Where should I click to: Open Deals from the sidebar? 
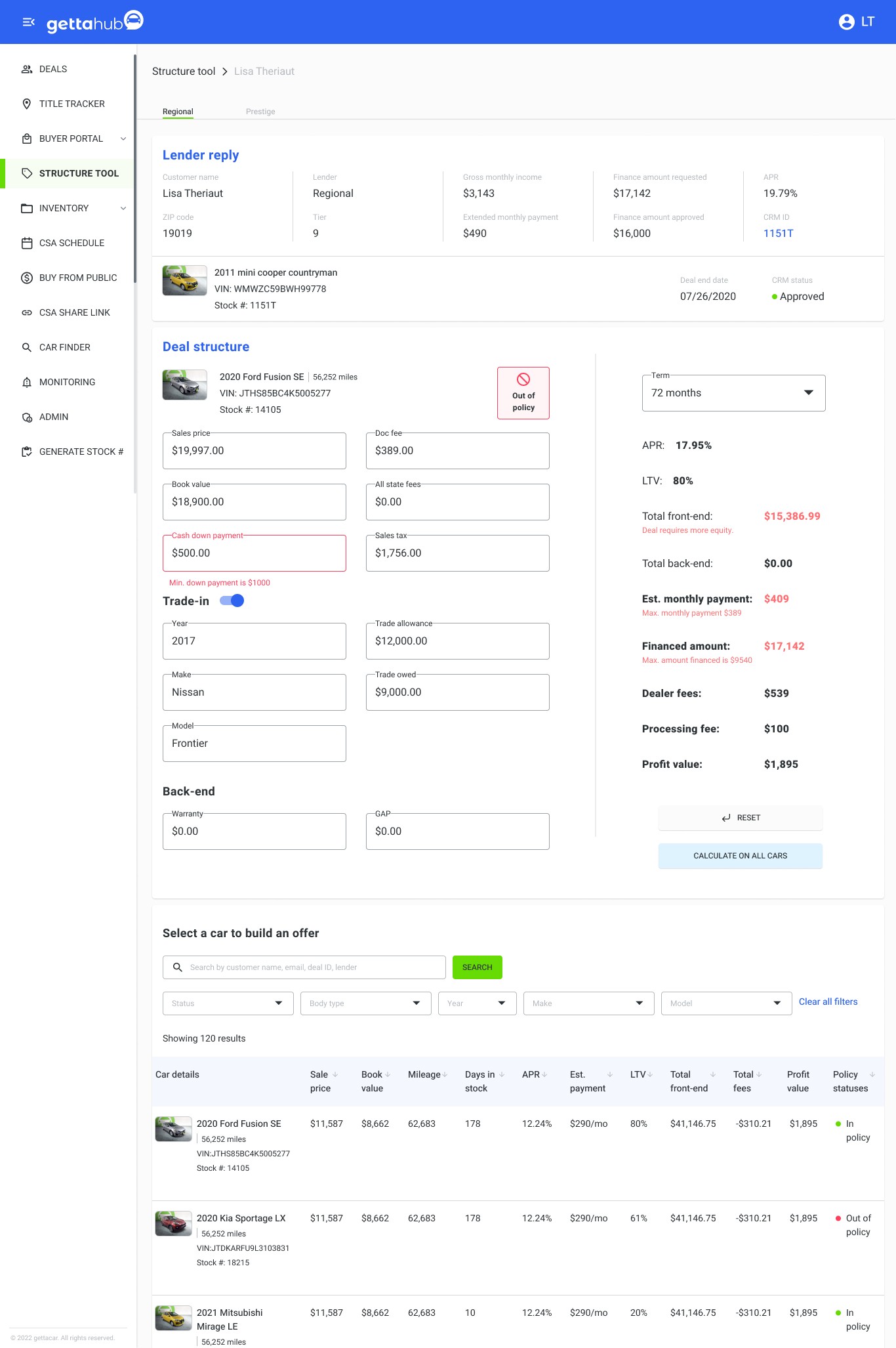53,69
